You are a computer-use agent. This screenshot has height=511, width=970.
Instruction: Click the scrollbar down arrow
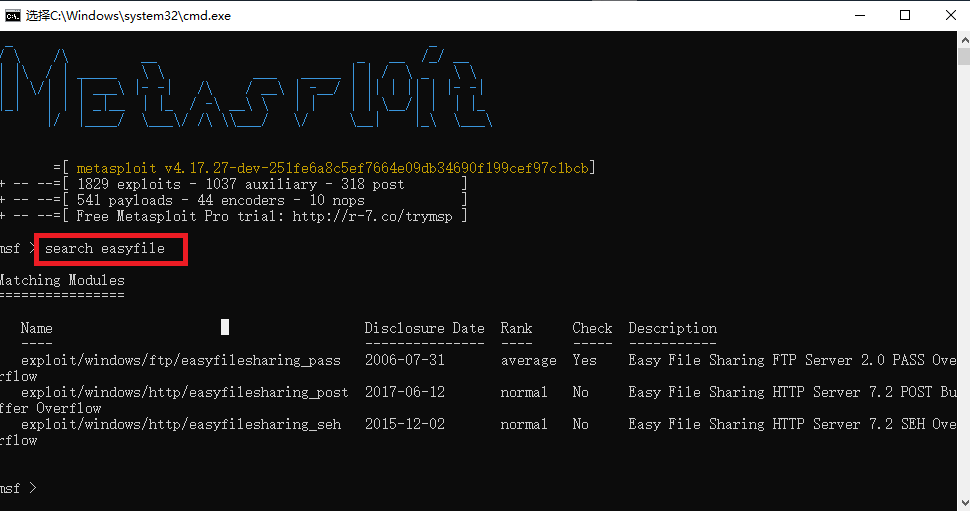(964, 502)
